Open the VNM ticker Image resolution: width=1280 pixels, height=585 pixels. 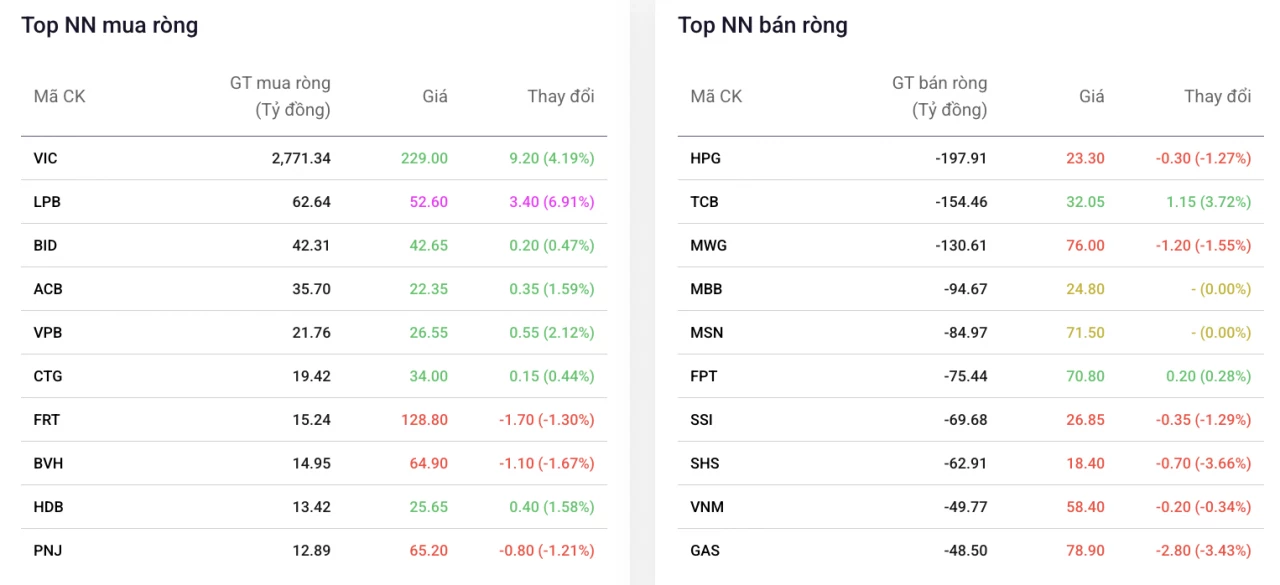point(706,507)
